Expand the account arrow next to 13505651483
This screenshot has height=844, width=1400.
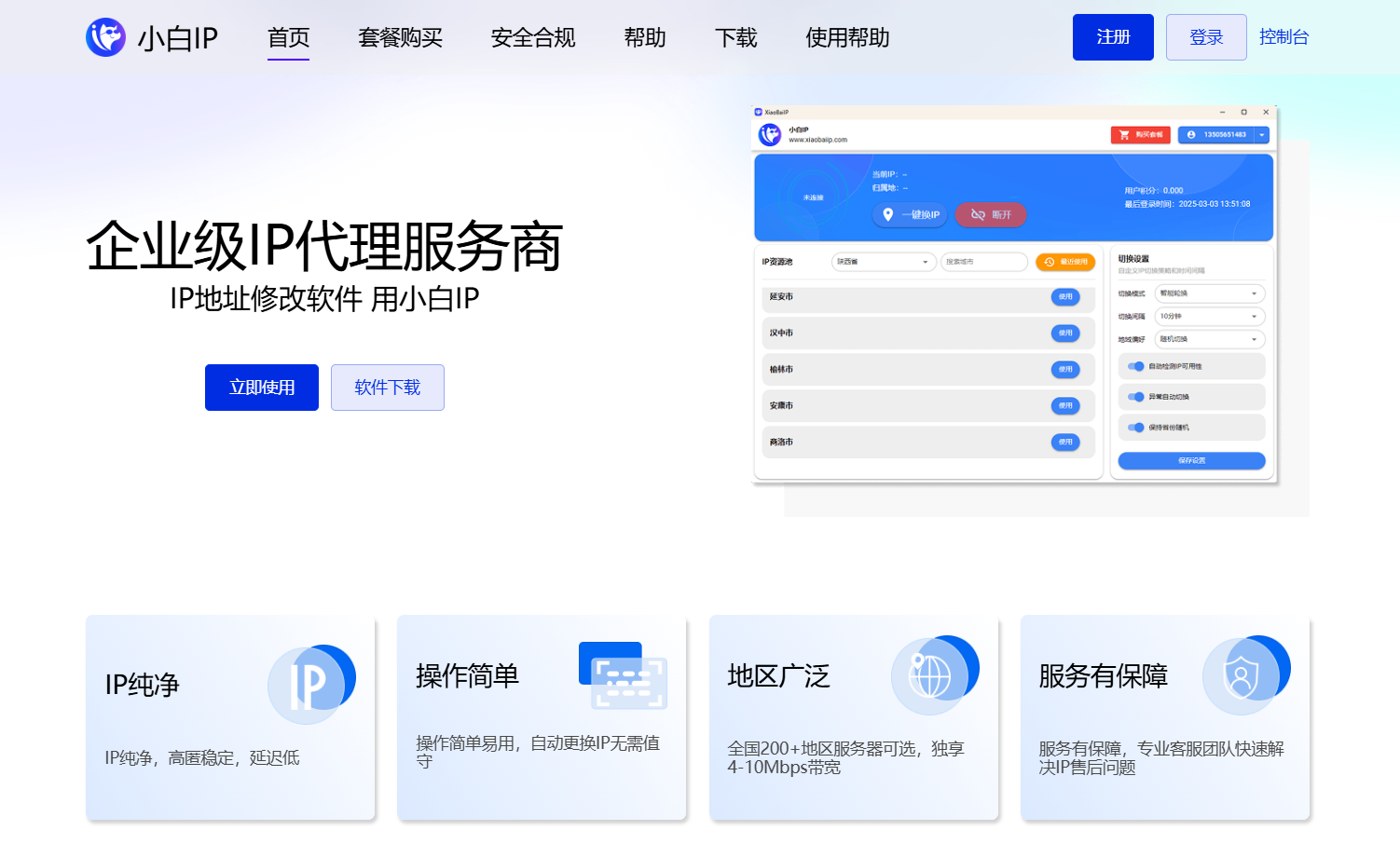1262,135
